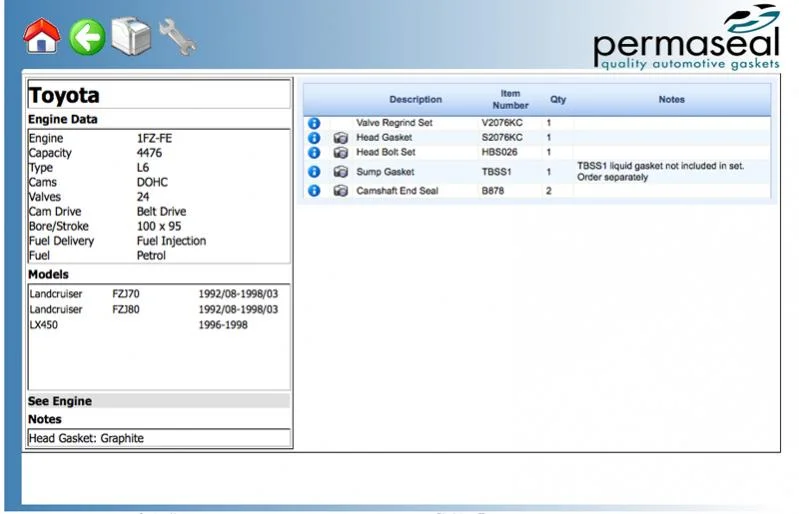The image size is (799, 514).
Task: Click the Petrol fuel value
Action: [x=151, y=255]
